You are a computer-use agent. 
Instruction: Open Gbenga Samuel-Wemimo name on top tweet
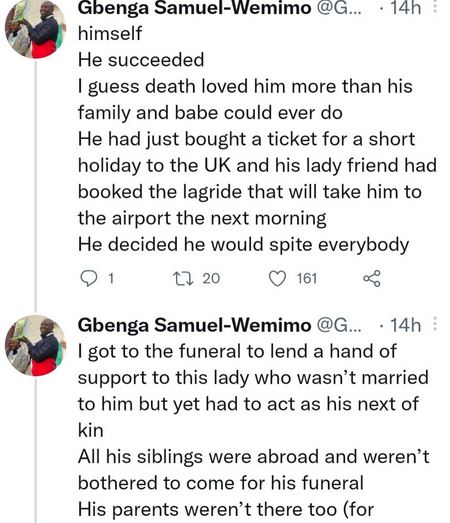pos(194,7)
